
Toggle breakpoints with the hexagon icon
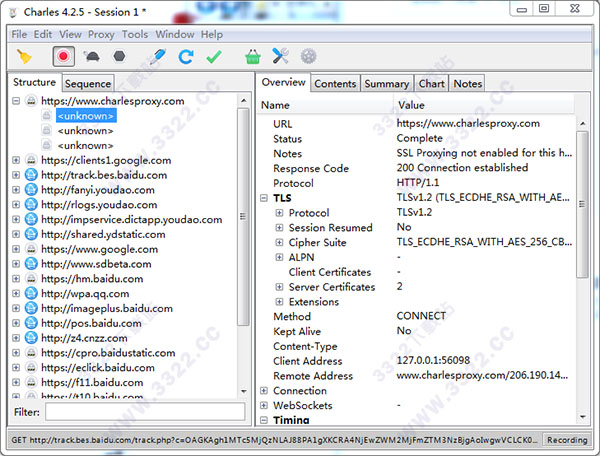(x=119, y=57)
